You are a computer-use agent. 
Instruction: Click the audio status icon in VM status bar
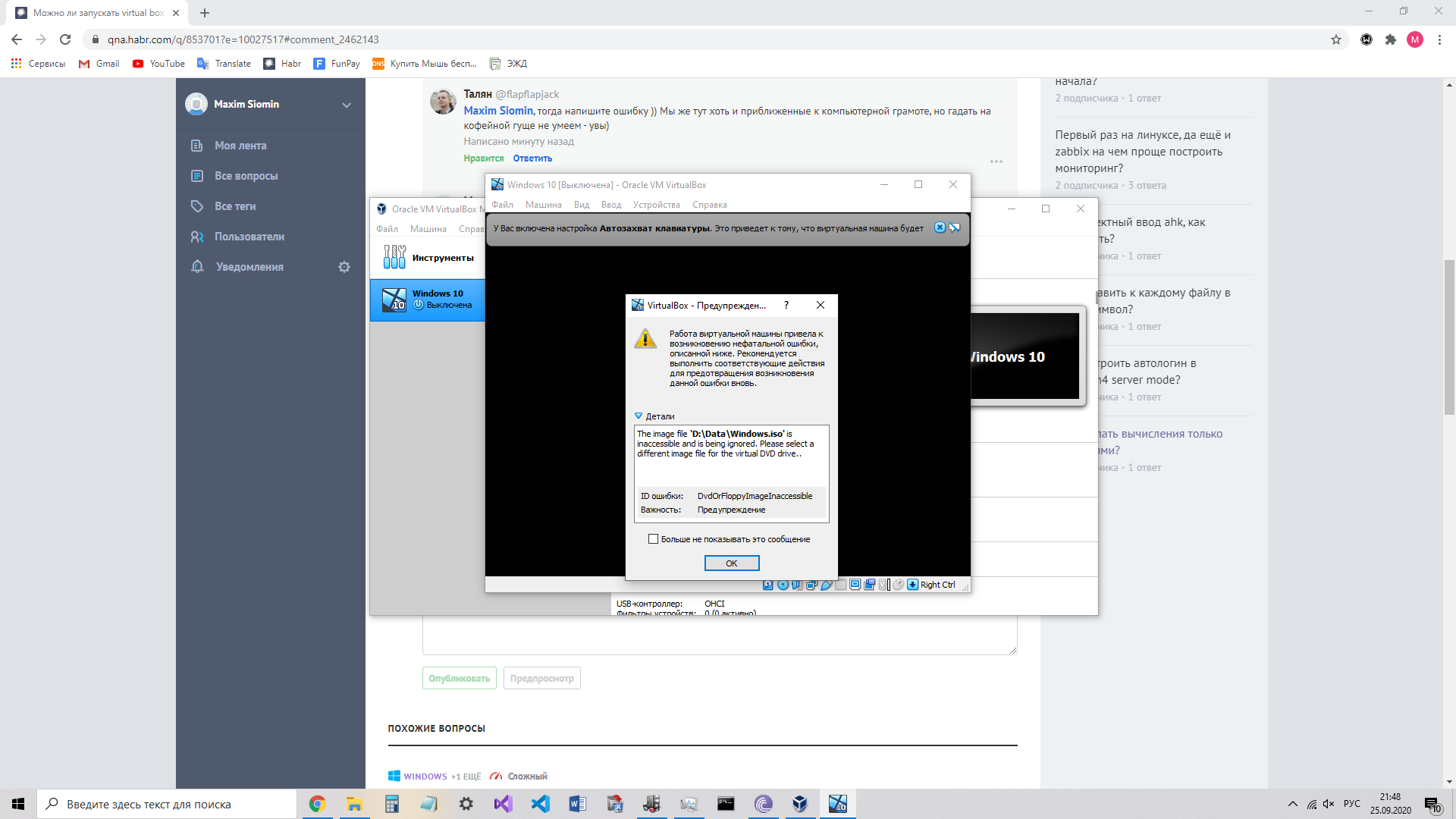(797, 585)
